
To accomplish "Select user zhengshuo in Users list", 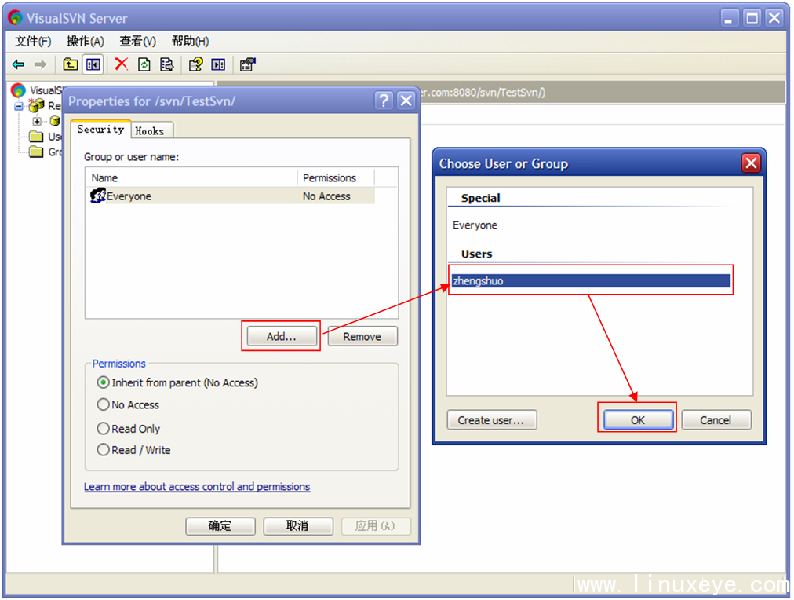I will click(x=590, y=281).
